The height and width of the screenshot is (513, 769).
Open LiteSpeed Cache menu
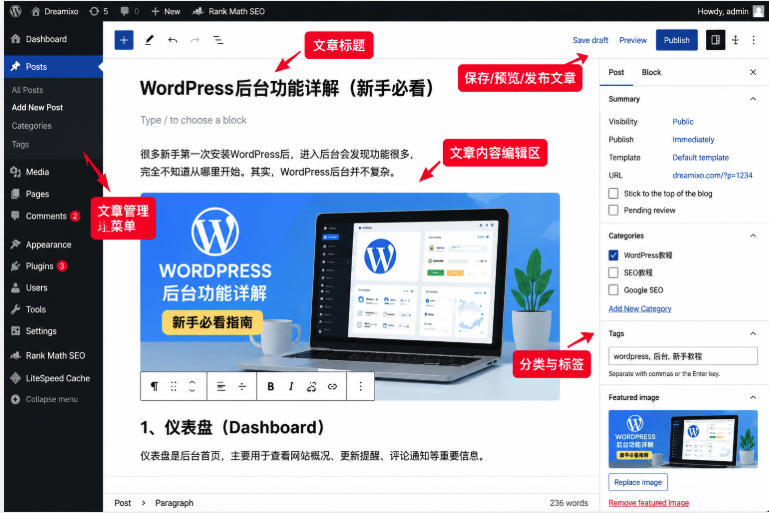(53, 378)
